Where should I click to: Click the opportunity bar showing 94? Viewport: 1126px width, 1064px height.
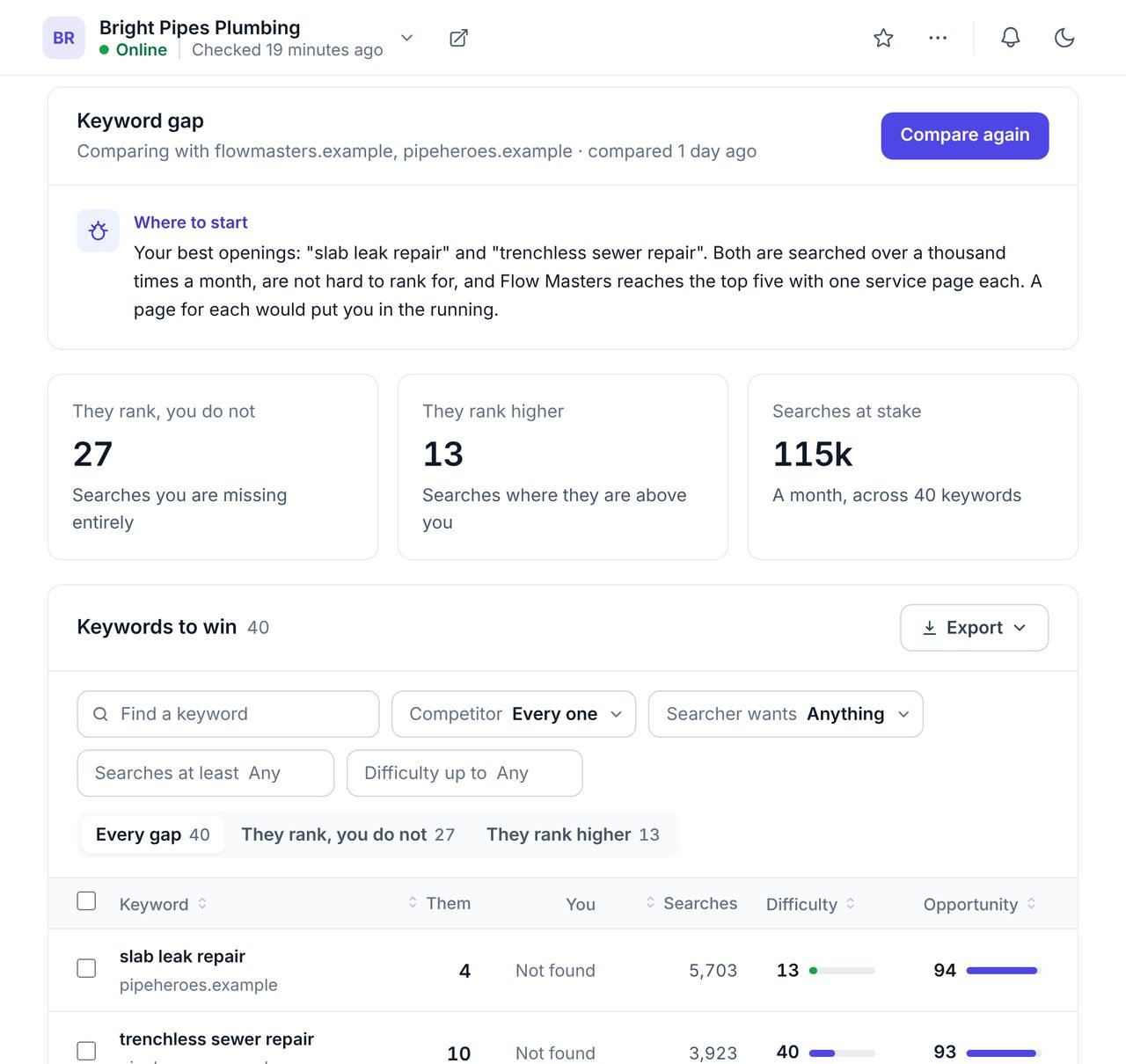1004,971
